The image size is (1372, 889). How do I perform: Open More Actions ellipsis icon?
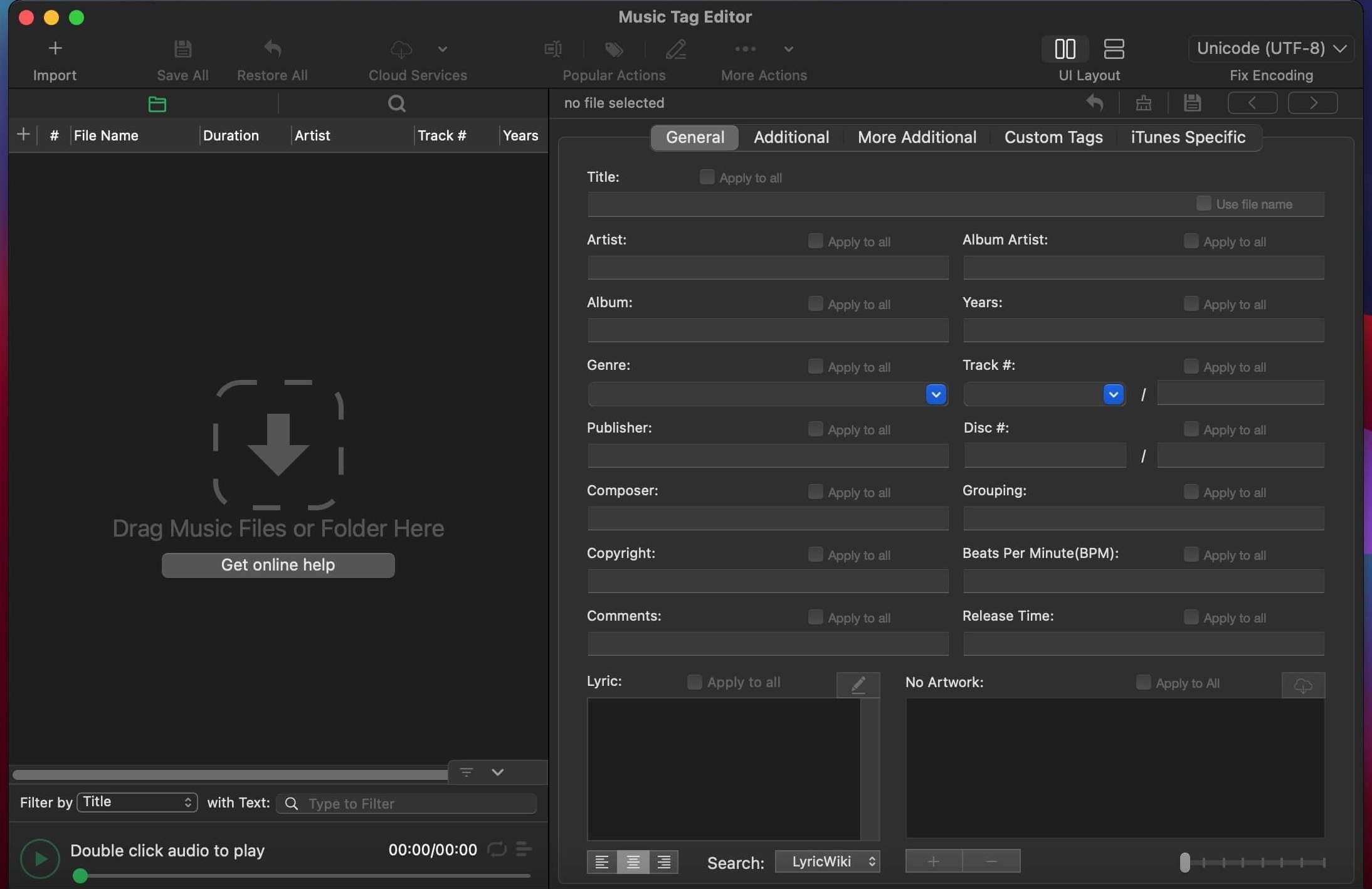(x=745, y=49)
